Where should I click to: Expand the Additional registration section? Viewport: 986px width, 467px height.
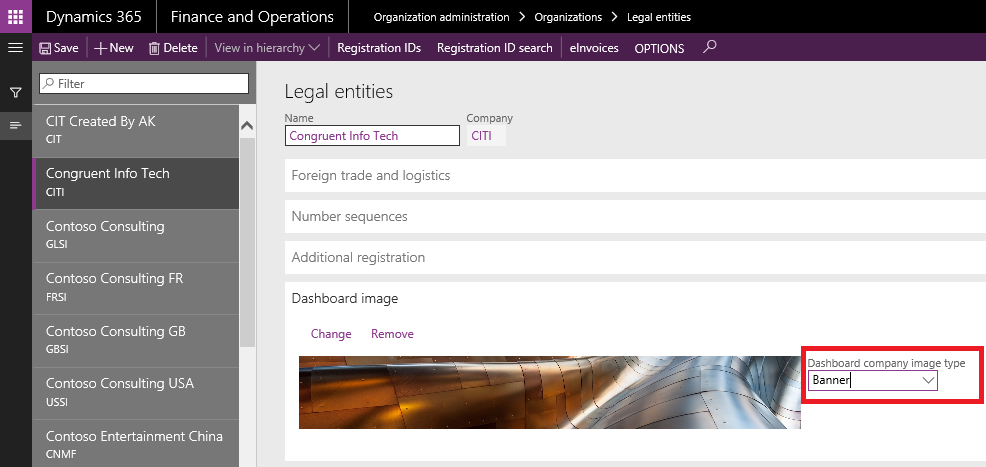click(635, 257)
